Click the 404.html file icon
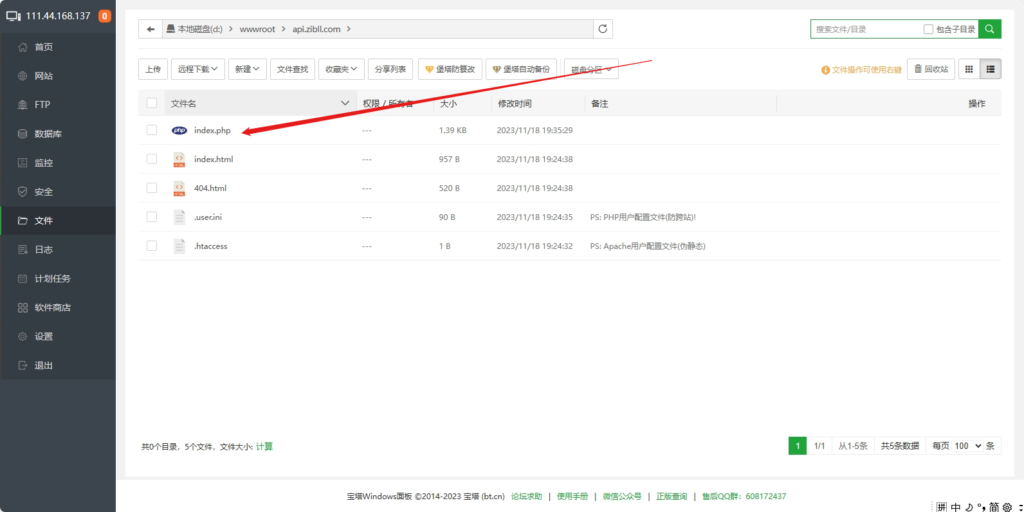Image resolution: width=1024 pixels, height=512 pixels. click(x=179, y=187)
